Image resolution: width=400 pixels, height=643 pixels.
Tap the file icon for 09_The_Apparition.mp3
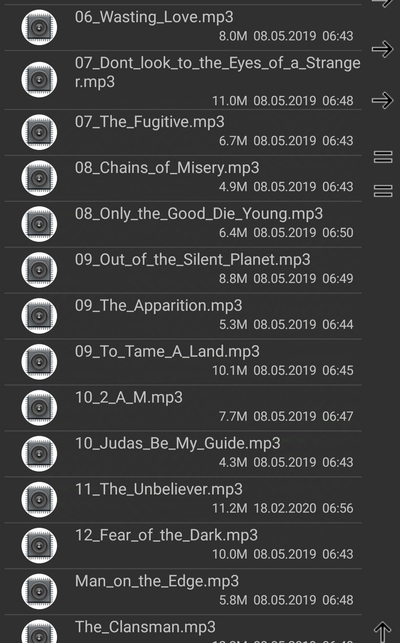[x=39, y=316]
